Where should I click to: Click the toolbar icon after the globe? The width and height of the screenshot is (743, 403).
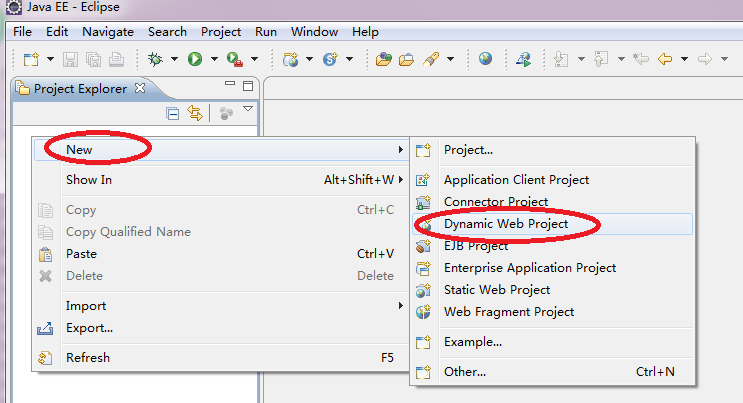[x=524, y=59]
